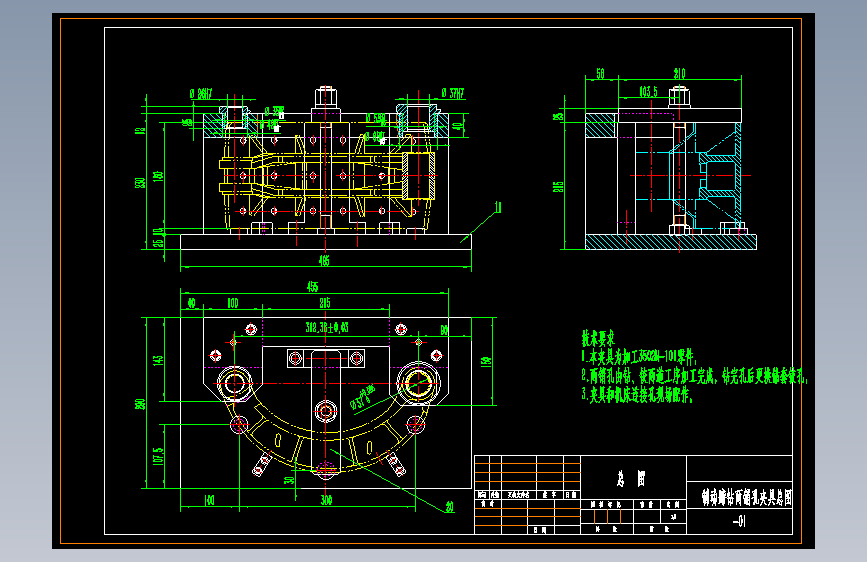Select the 215 dimension in plan view
The image size is (867, 562).
coord(325,303)
